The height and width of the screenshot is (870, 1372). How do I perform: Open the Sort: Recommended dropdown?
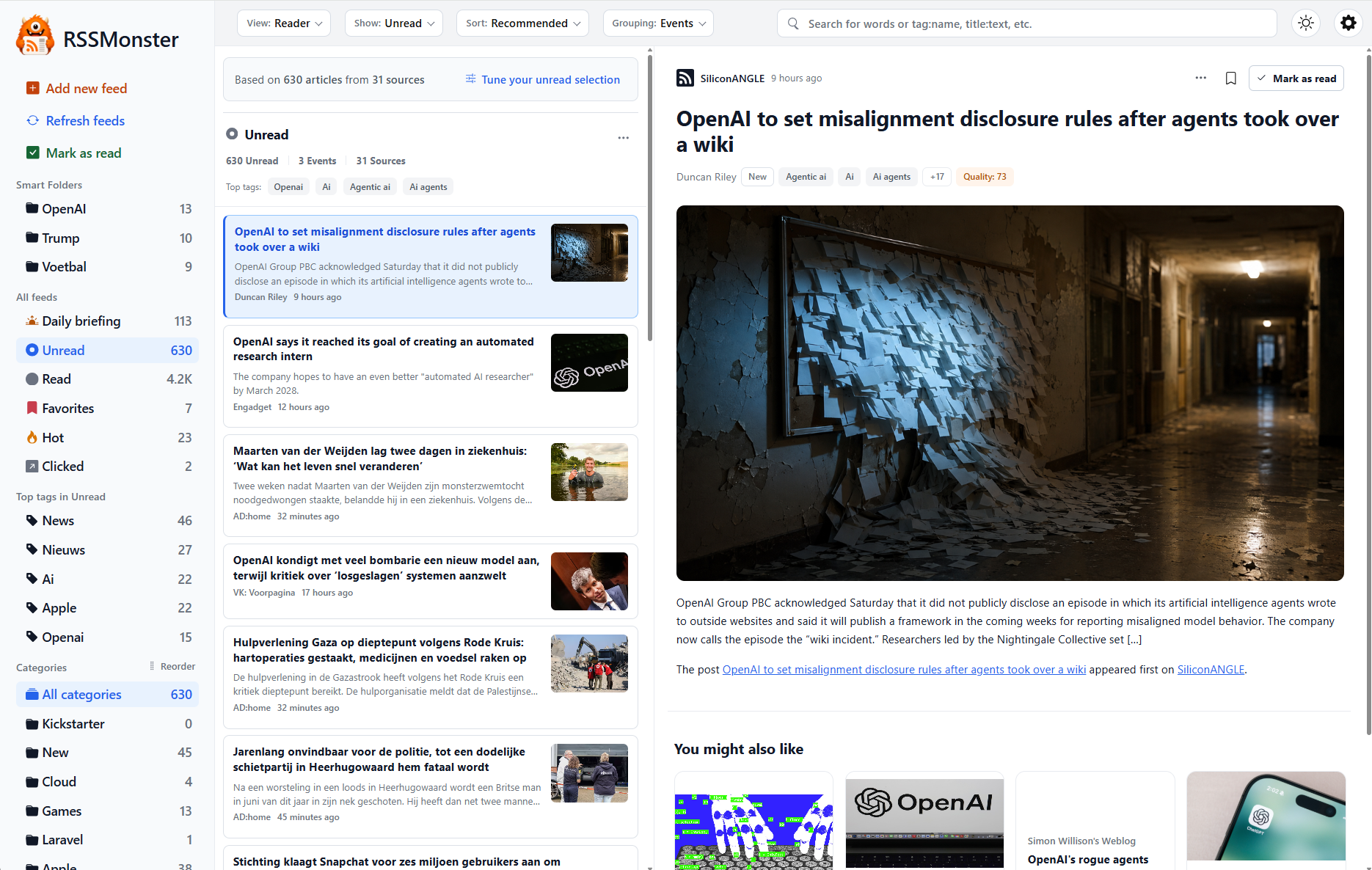pyautogui.click(x=523, y=23)
